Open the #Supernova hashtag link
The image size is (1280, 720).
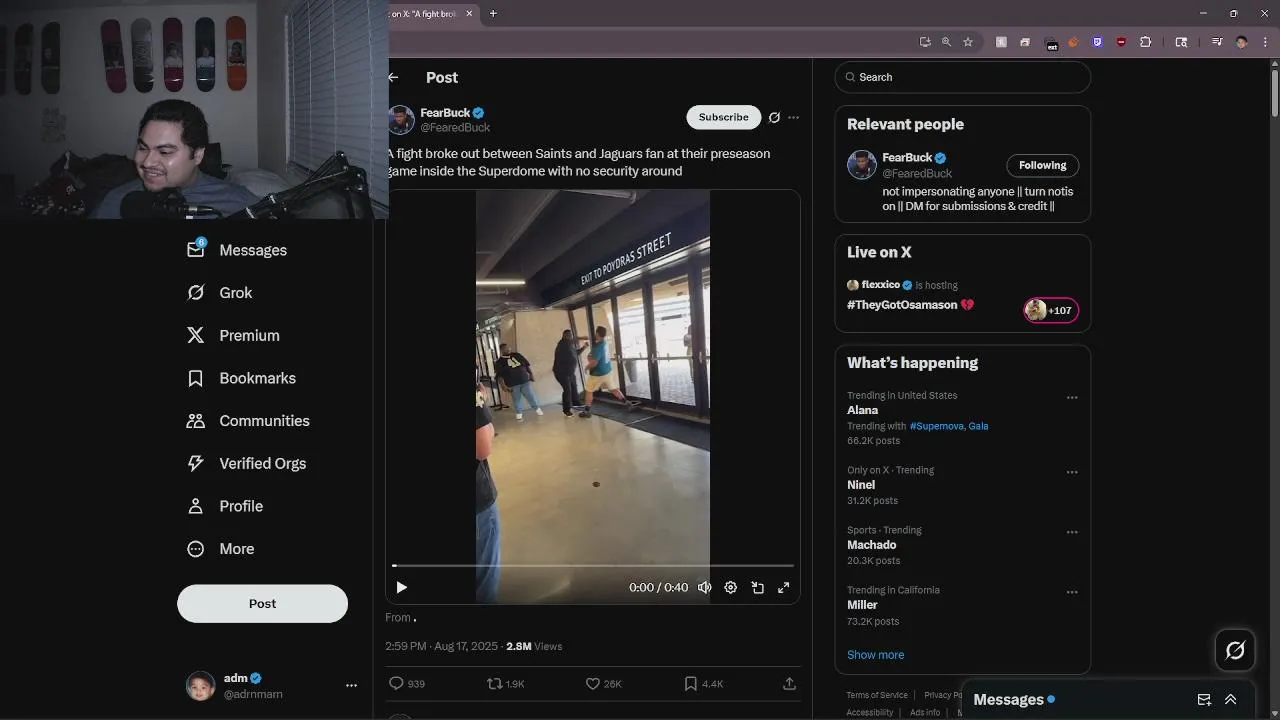click(937, 426)
